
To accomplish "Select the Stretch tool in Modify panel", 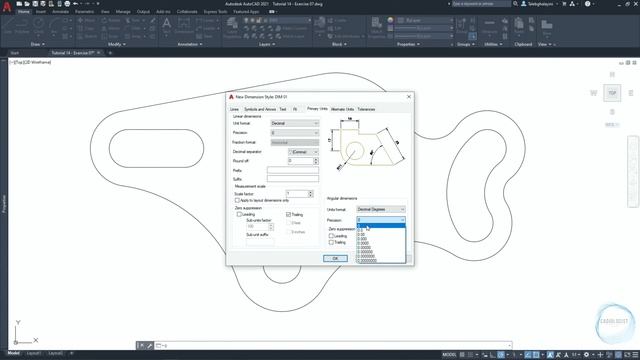I will pos(87,36).
